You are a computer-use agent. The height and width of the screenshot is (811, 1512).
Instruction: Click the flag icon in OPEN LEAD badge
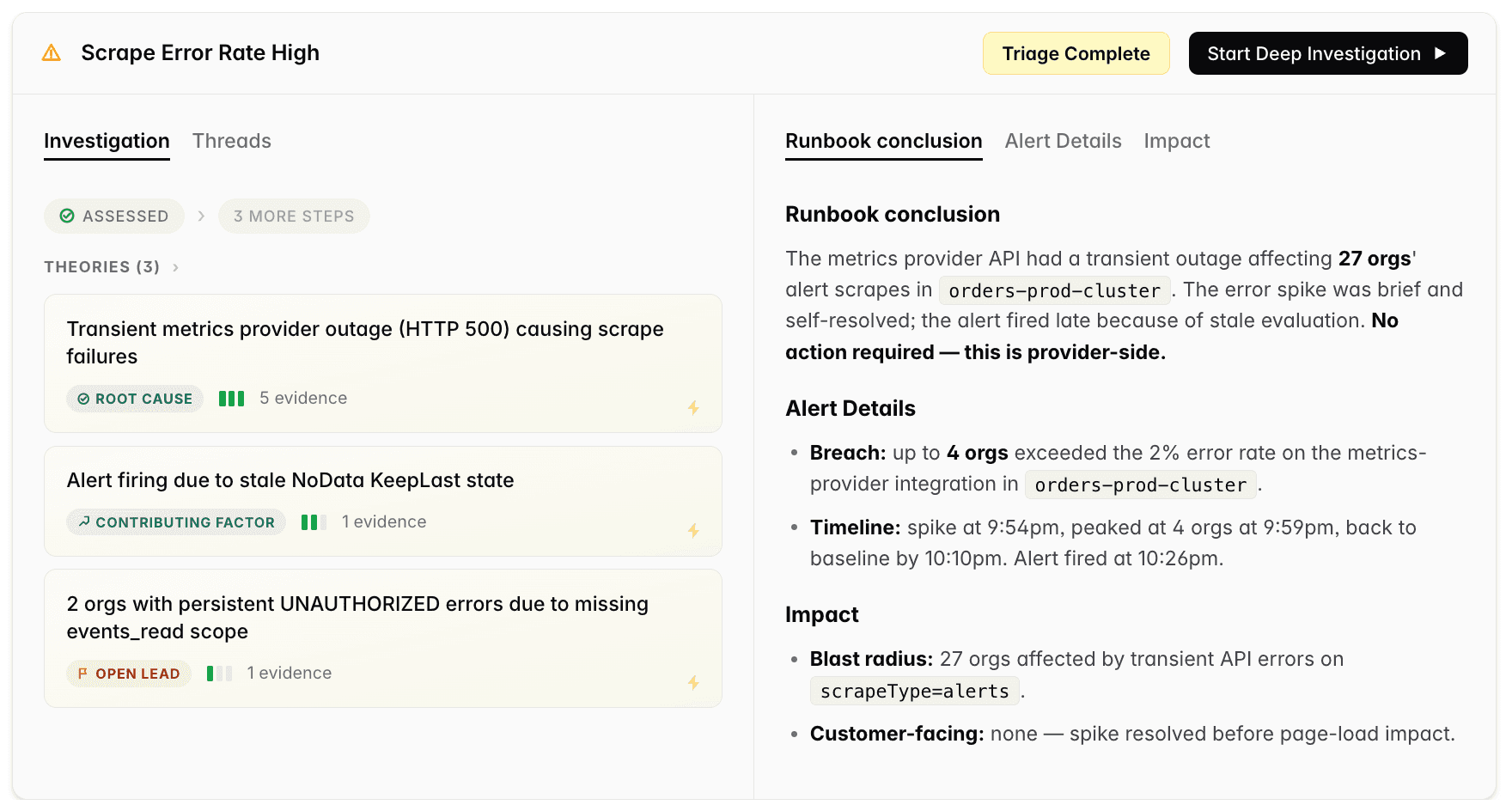point(83,674)
